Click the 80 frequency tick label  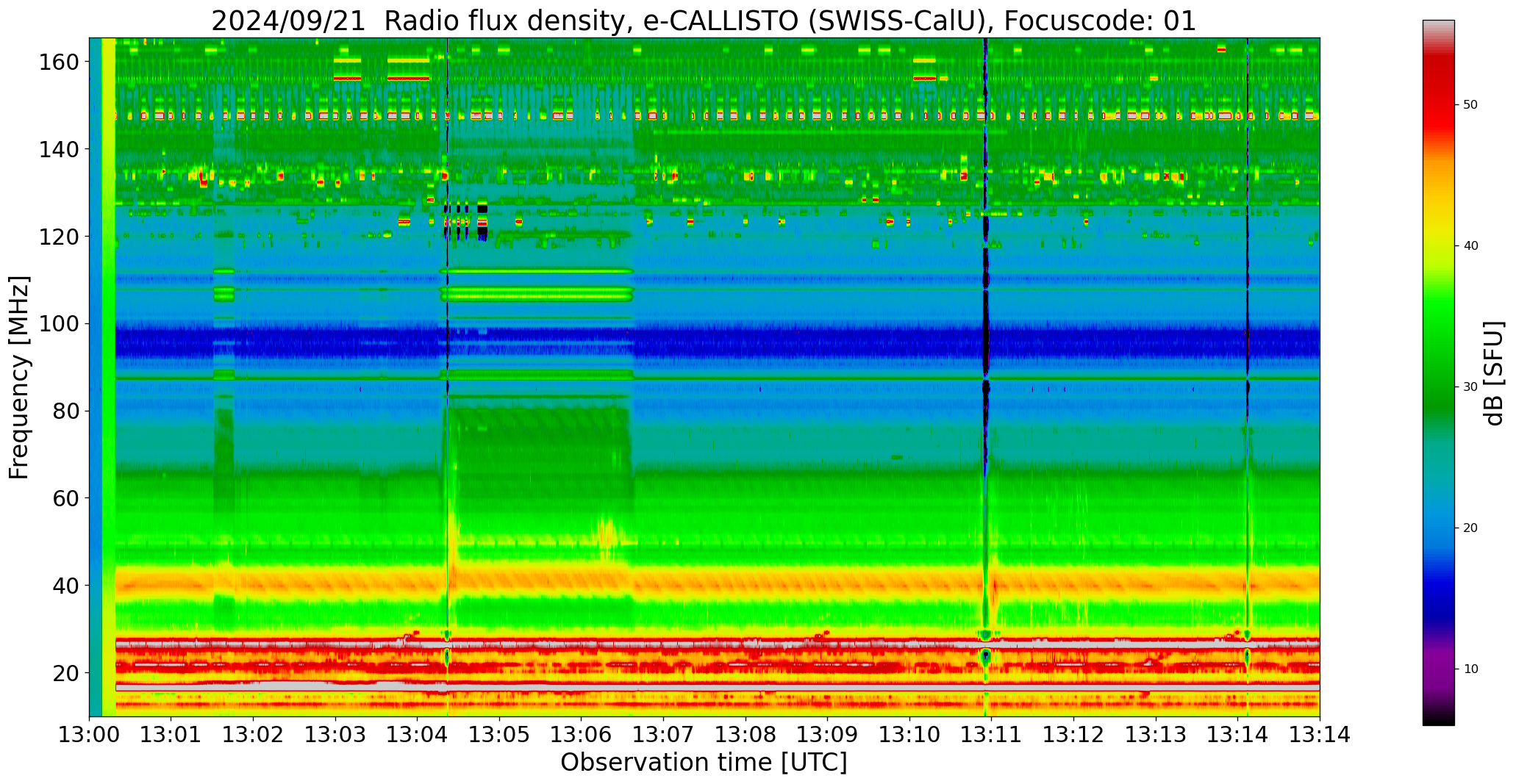(65, 411)
